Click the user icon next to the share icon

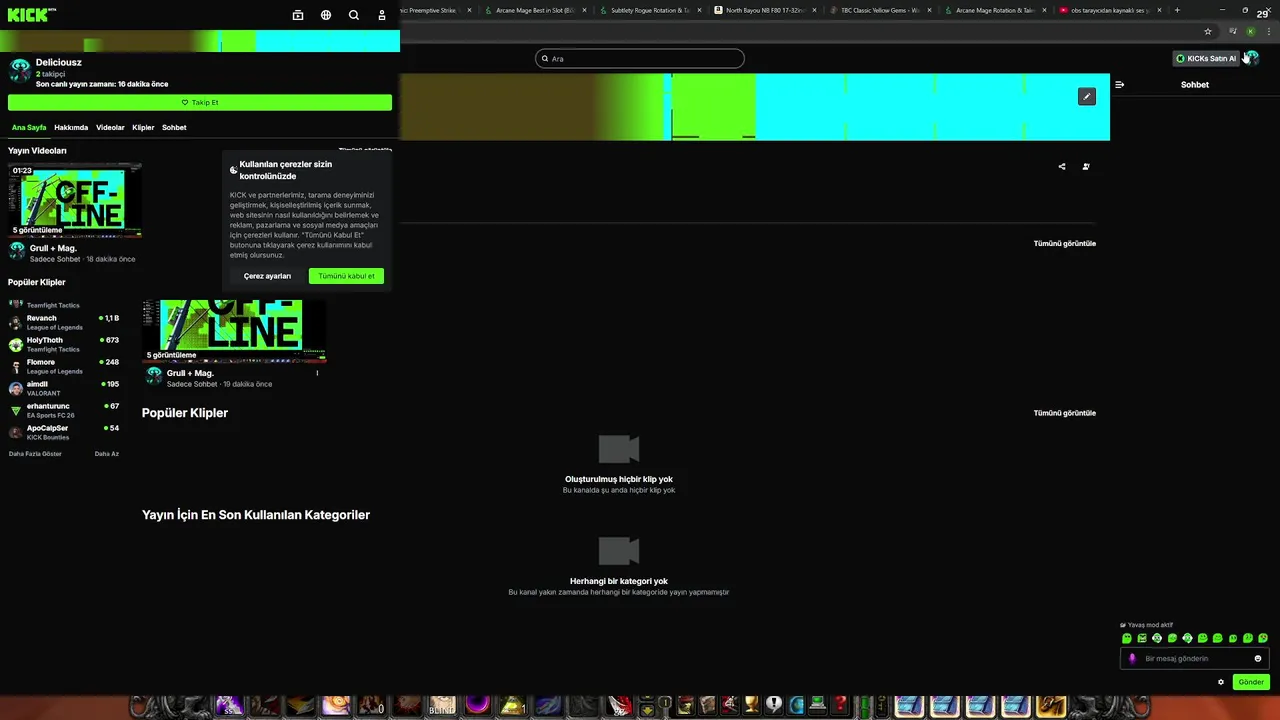pos(1086,167)
